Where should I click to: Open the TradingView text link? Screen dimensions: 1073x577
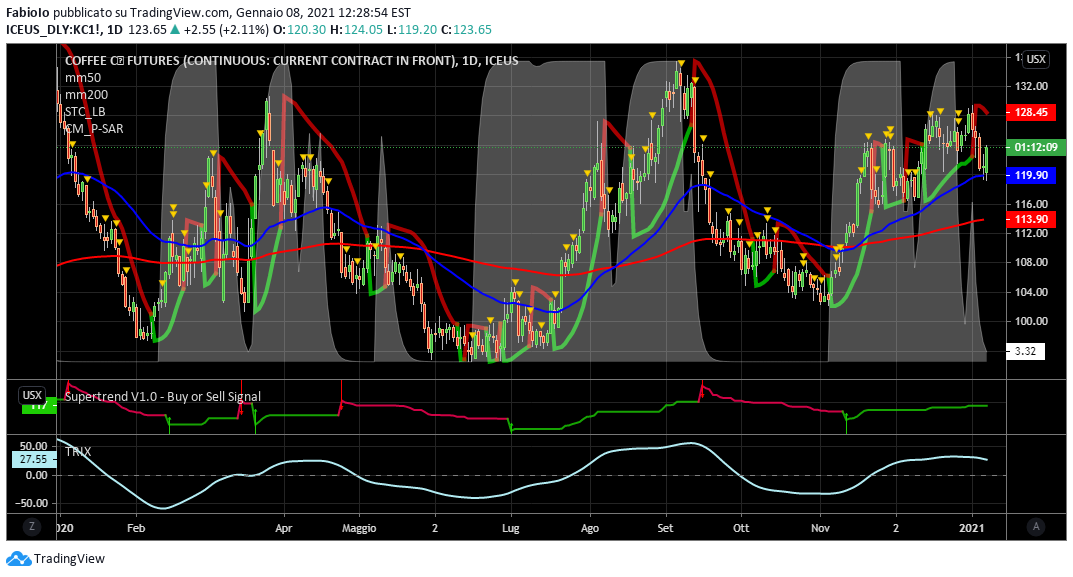click(x=69, y=559)
